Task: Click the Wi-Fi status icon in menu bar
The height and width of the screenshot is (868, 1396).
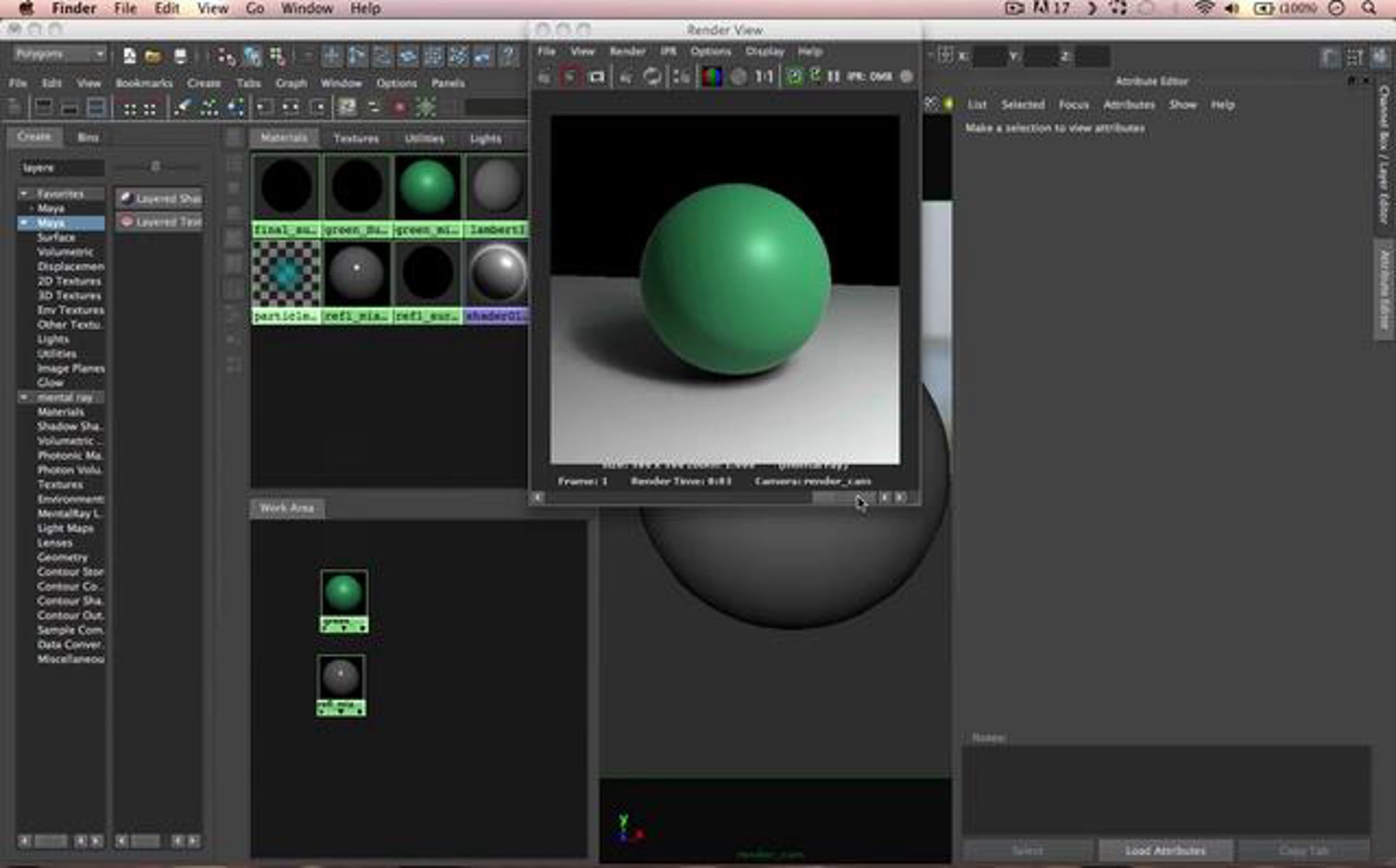Action: click(x=1205, y=8)
